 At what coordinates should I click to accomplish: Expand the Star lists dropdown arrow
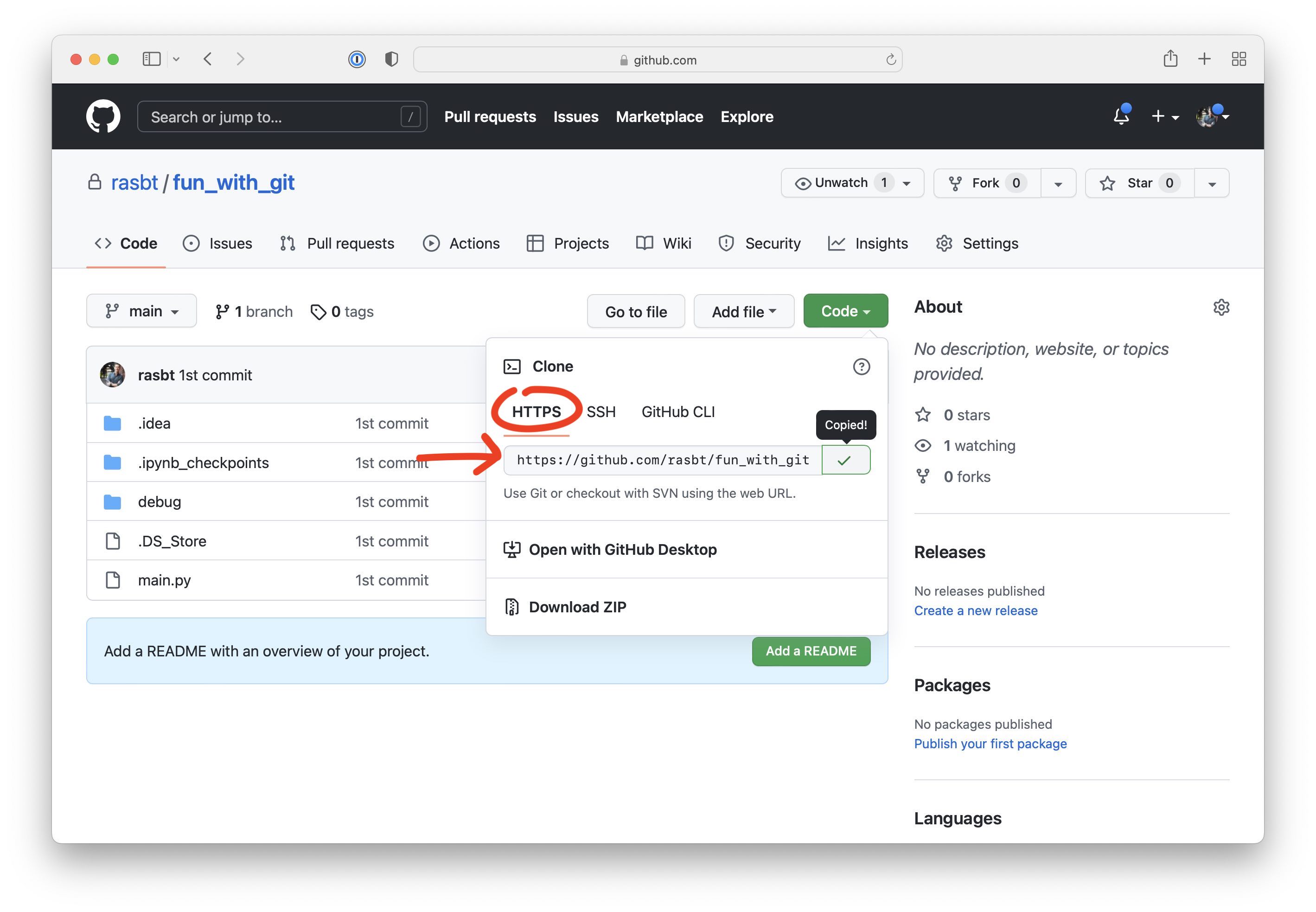tap(1212, 183)
